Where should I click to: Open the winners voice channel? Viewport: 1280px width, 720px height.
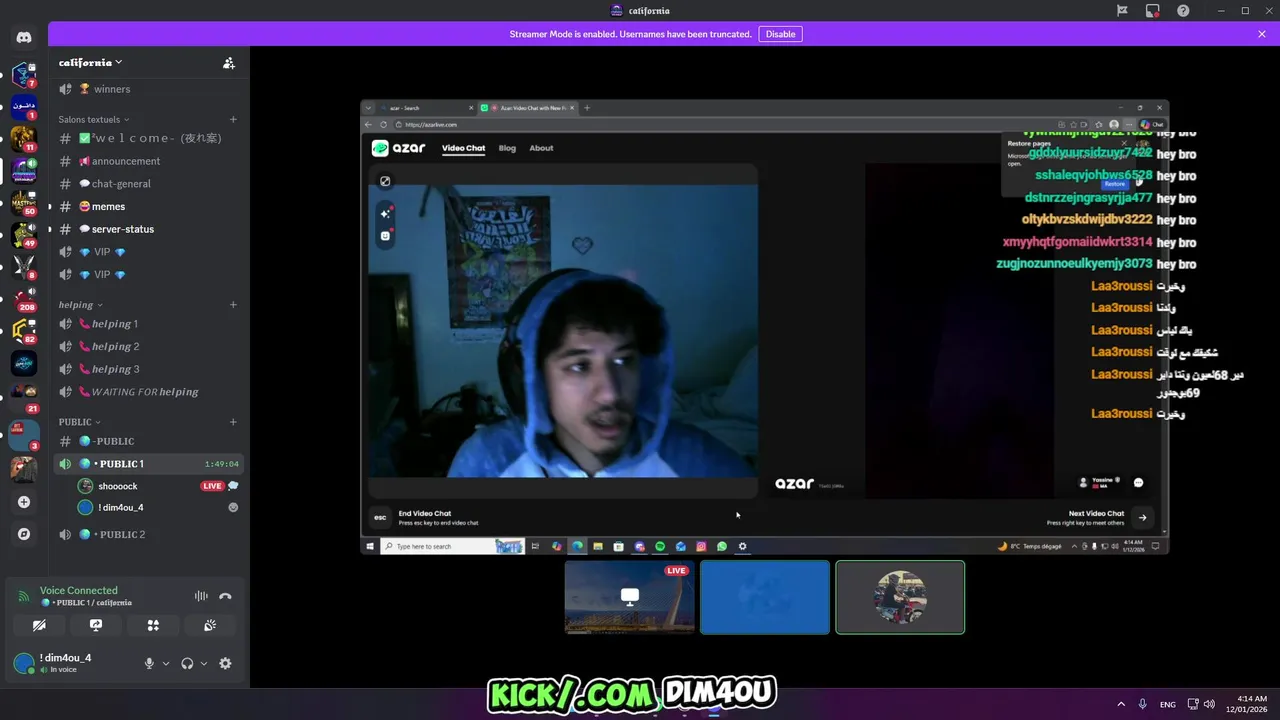pyautogui.click(x=148, y=89)
